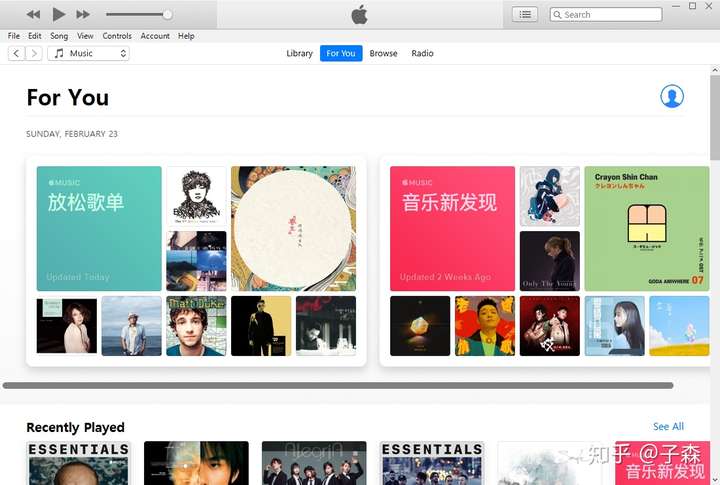Open the Up Next list view icon
The image size is (720, 485).
click(525, 15)
